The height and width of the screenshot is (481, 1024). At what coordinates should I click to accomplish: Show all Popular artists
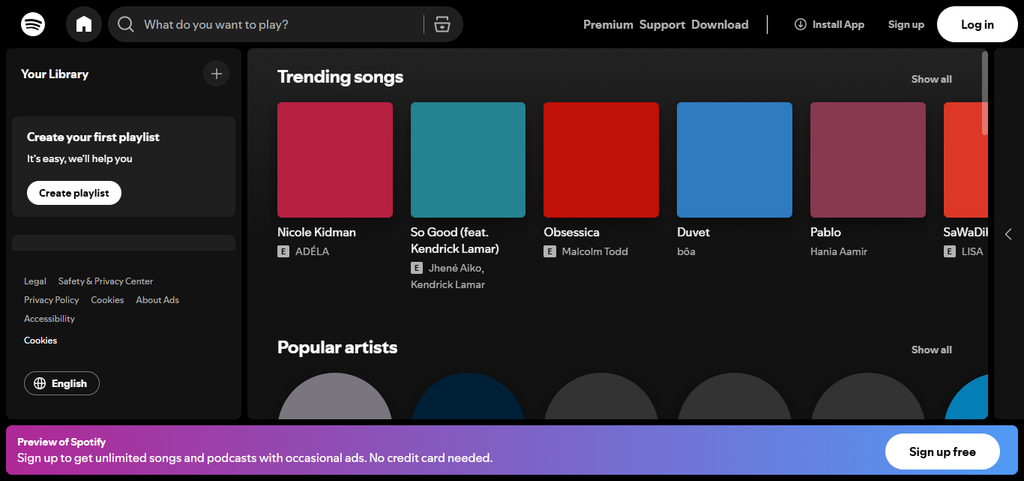coord(931,350)
